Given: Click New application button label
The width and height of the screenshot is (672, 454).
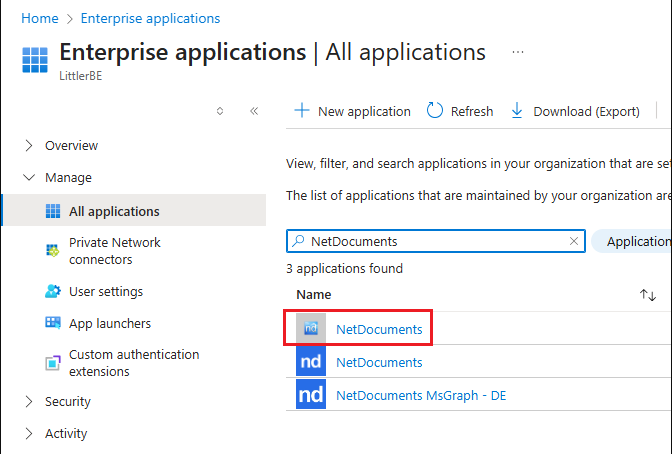Looking at the screenshot, I should [364, 111].
